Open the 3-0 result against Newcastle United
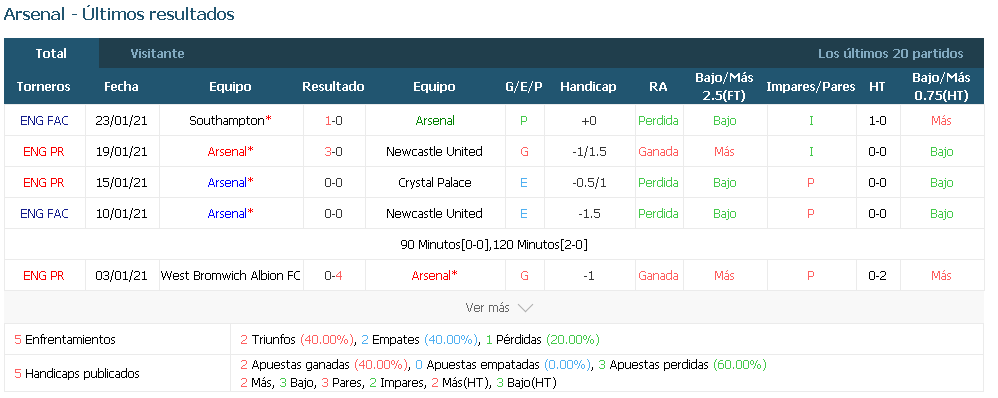Screen dimensions: 998x398 click(x=334, y=152)
